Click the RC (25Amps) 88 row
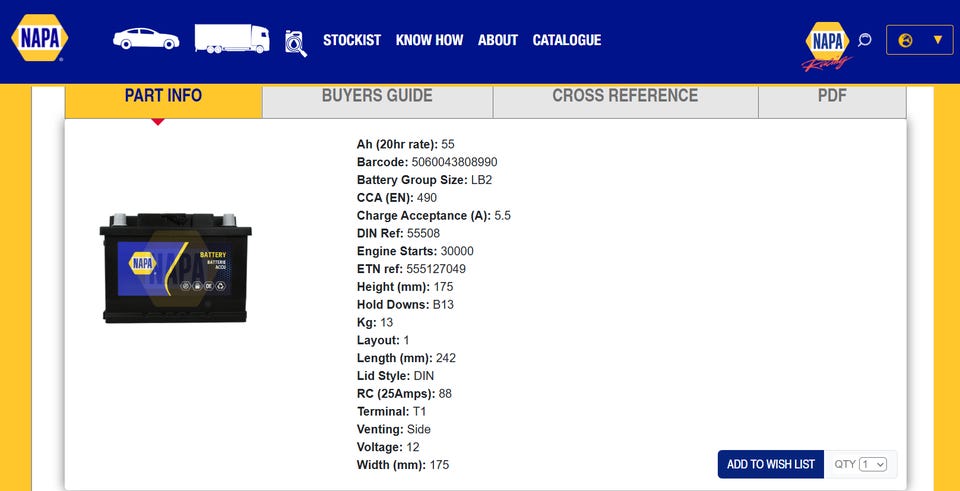 coord(404,393)
